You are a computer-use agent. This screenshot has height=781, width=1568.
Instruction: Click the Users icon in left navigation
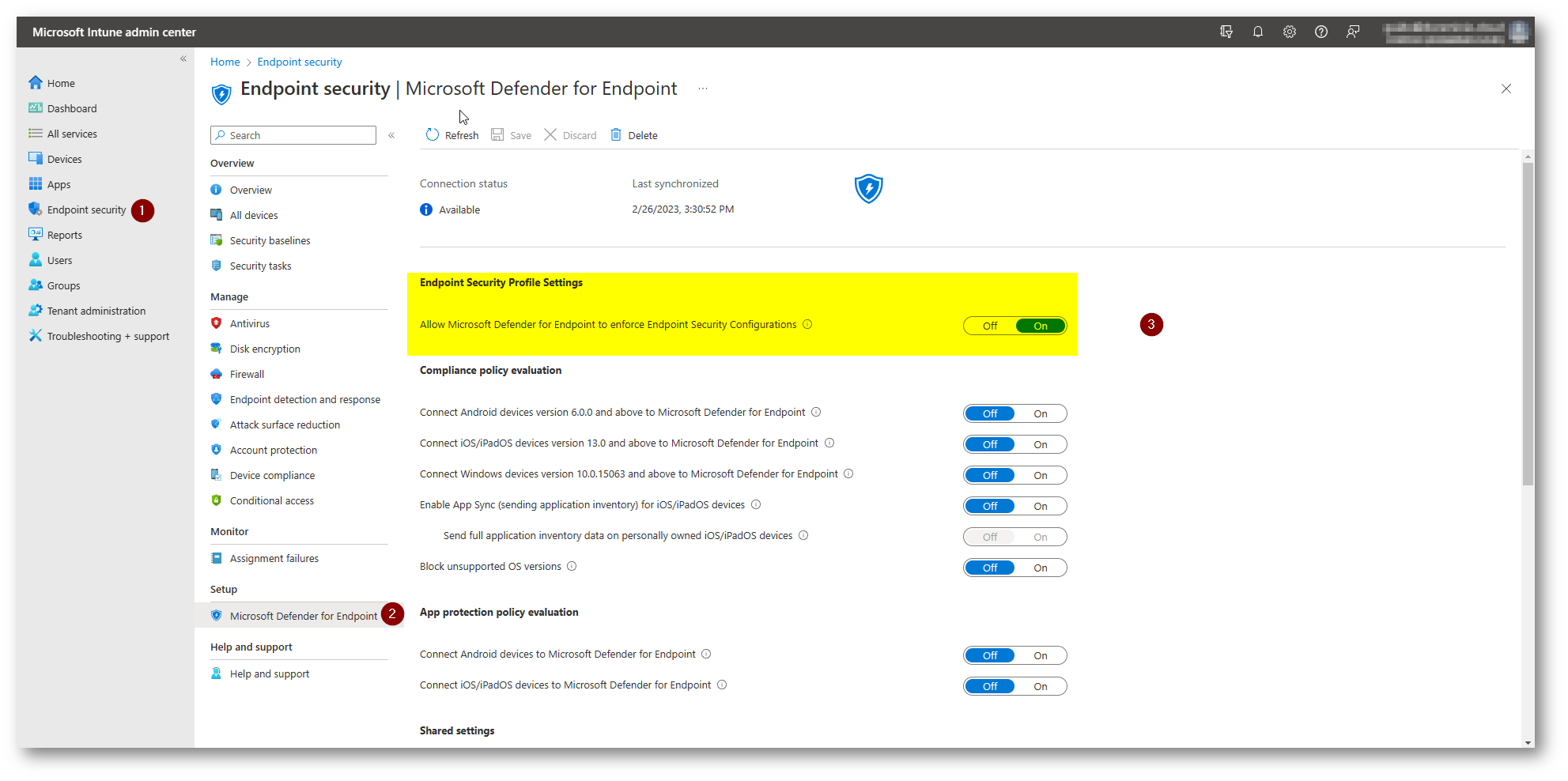[36, 259]
